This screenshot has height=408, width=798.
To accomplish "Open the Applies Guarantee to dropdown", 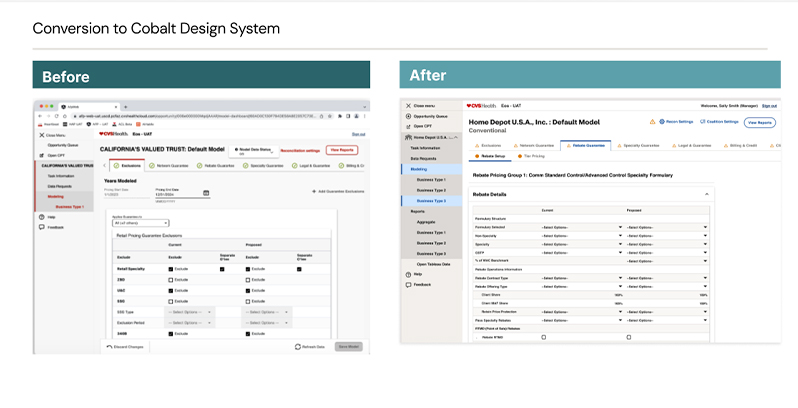I will tap(140, 223).
